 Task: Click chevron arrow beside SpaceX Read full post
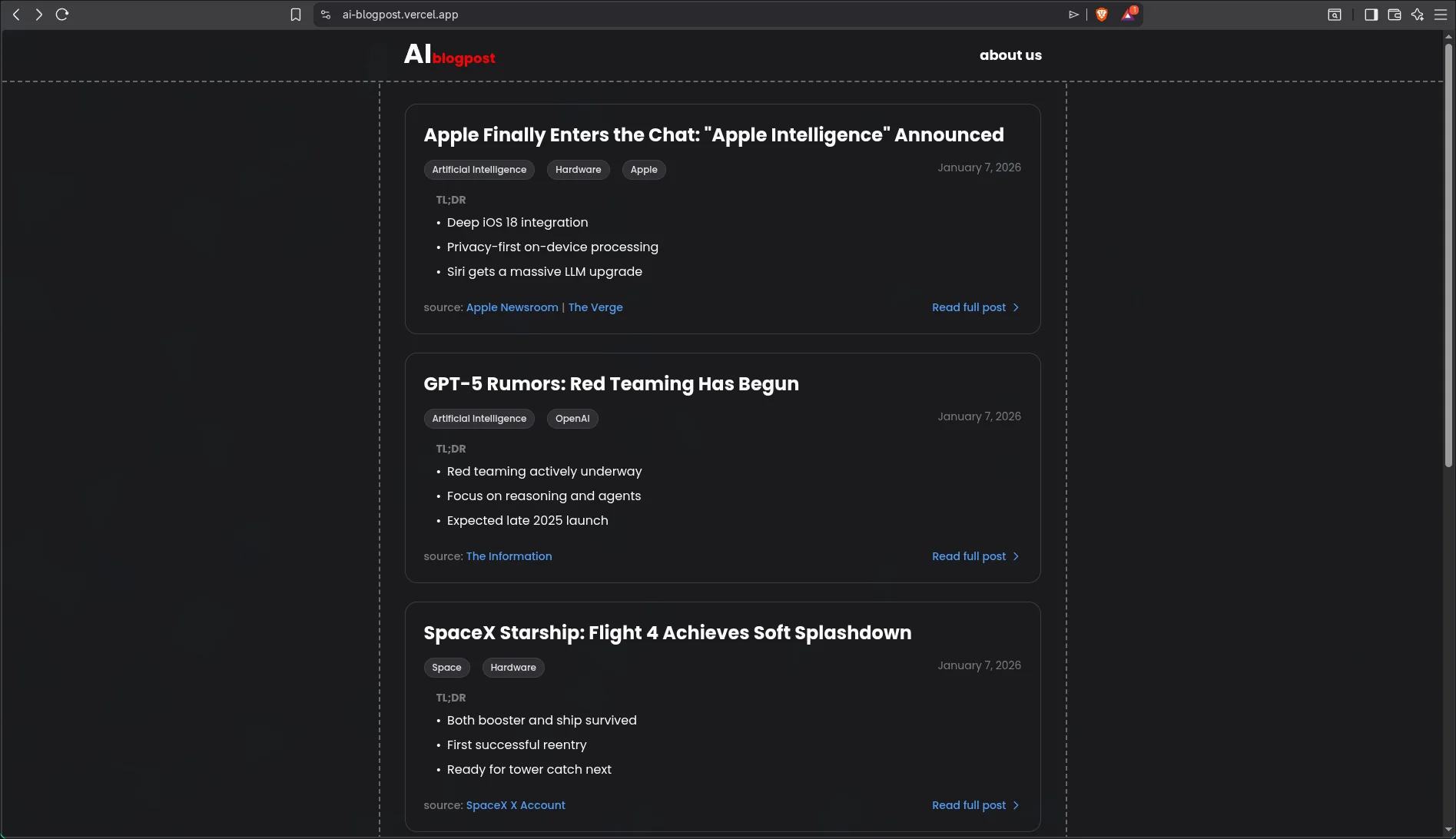click(x=1016, y=805)
